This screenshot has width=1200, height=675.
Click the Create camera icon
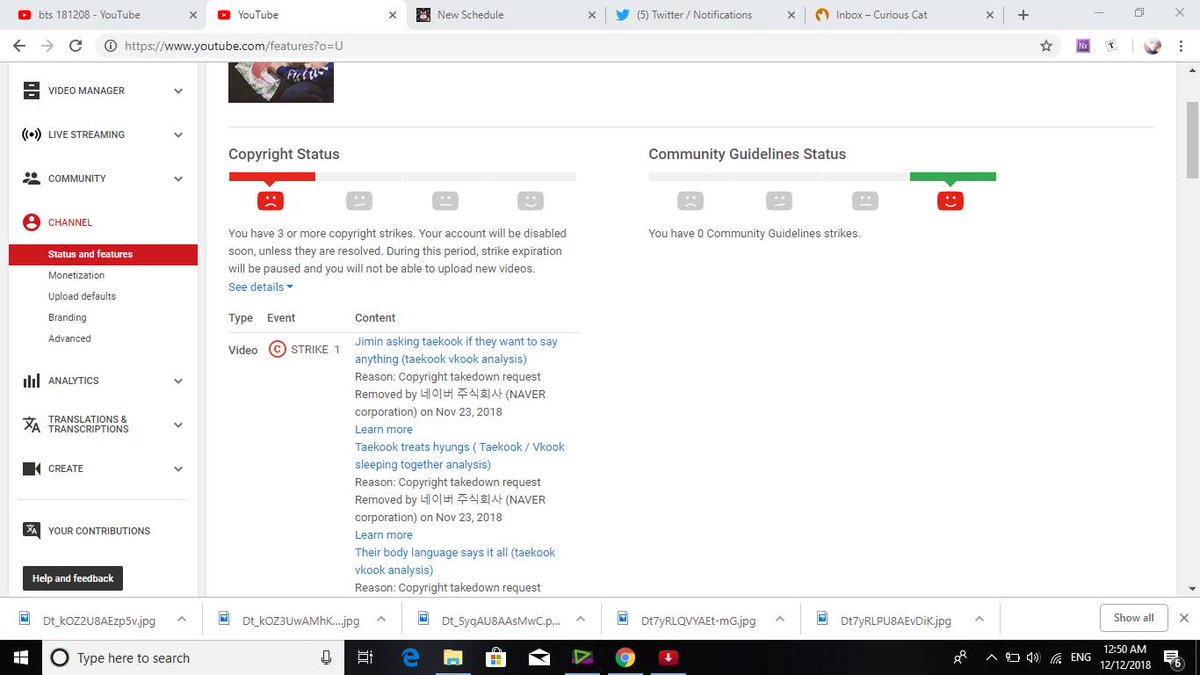click(31, 468)
